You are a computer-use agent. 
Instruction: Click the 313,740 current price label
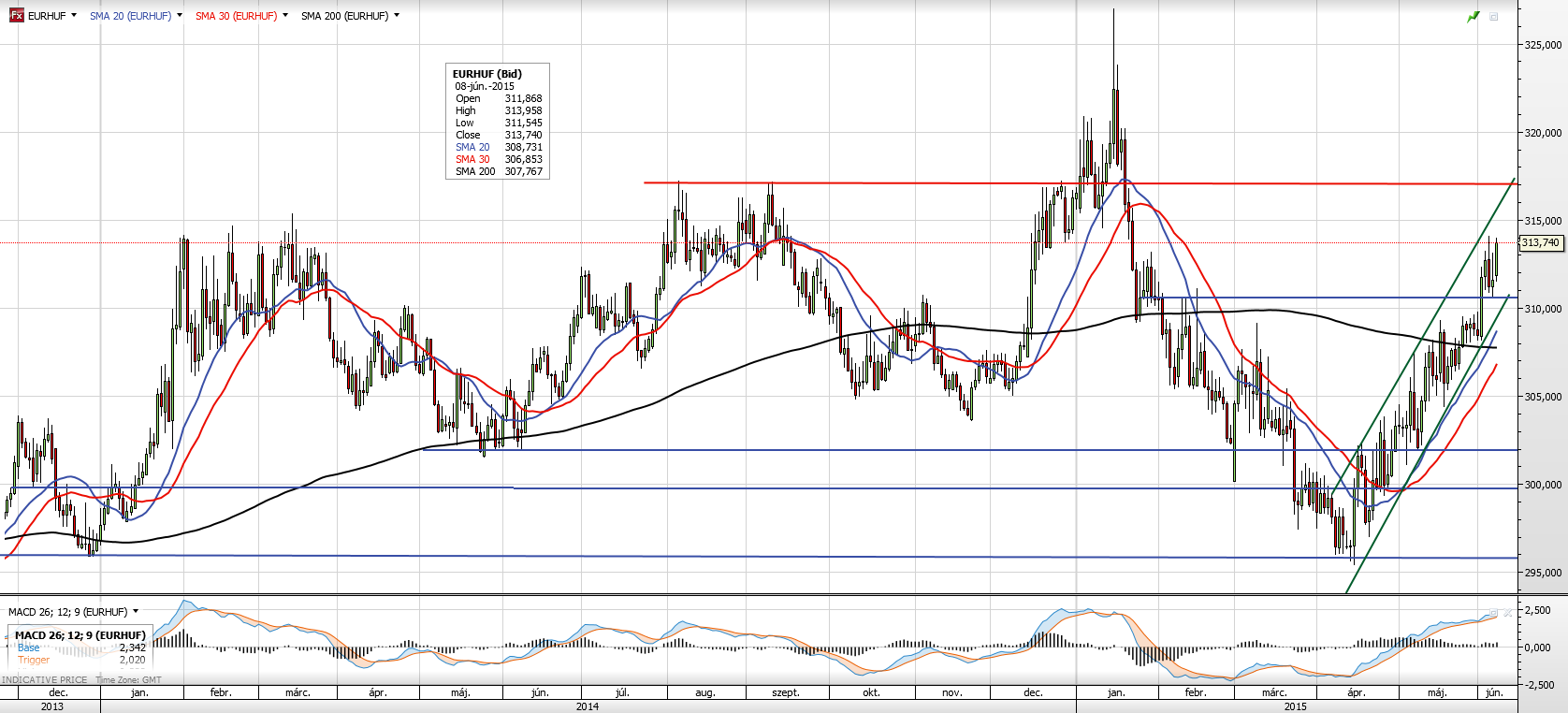coord(1541,242)
